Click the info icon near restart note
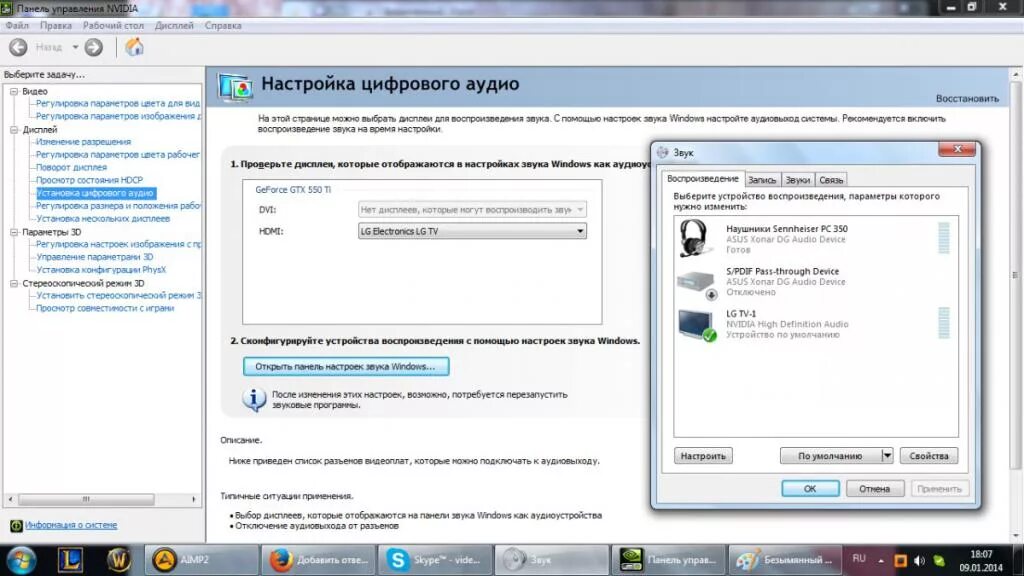 (254, 399)
